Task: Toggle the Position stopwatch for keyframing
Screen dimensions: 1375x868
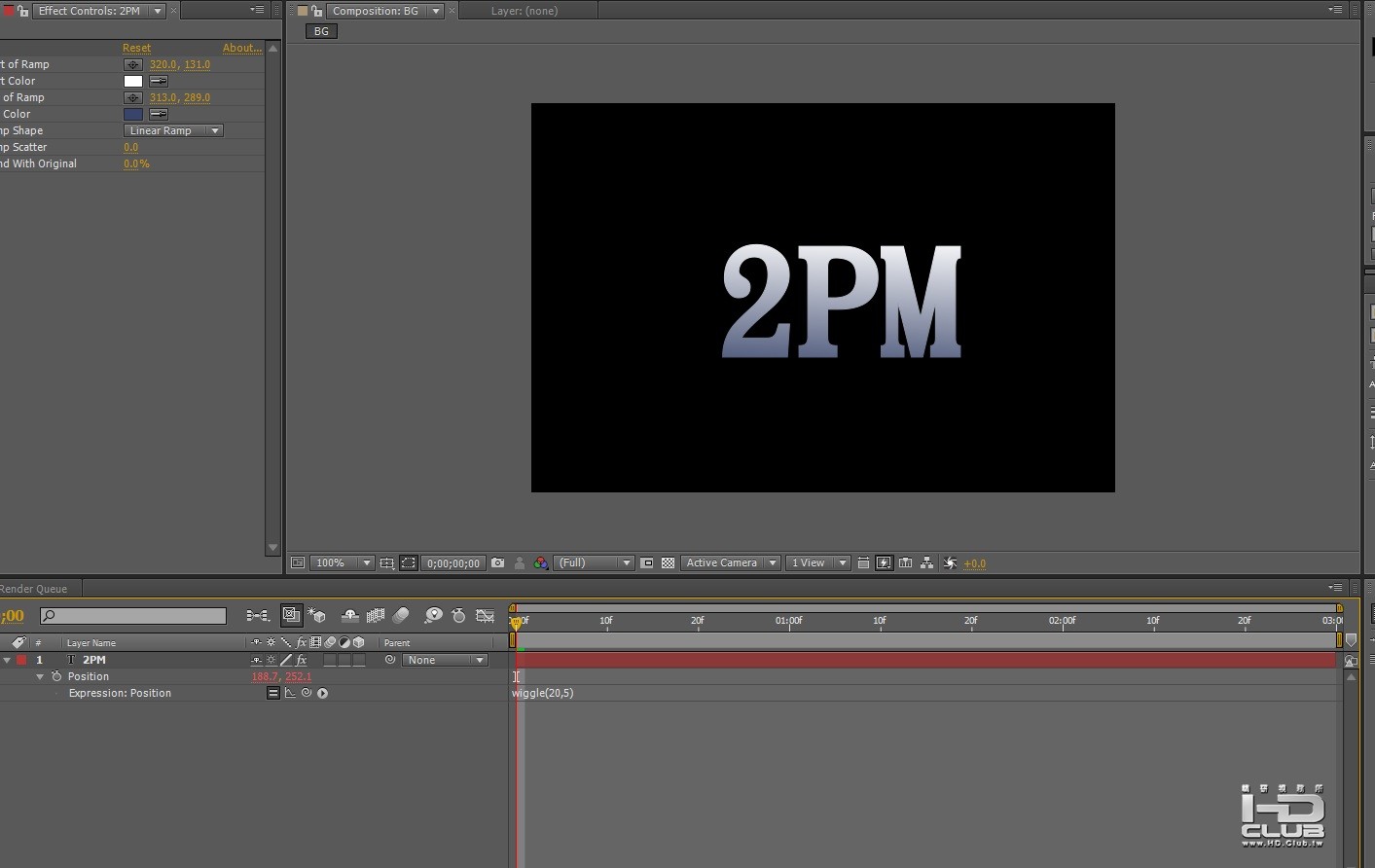Action: click(56, 677)
